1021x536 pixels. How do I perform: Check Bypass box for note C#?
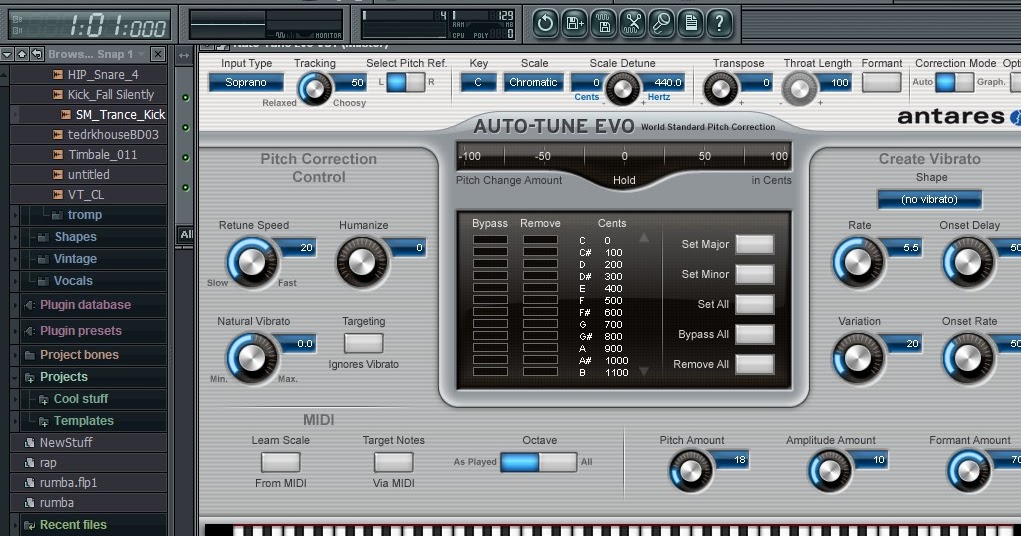[x=490, y=252]
